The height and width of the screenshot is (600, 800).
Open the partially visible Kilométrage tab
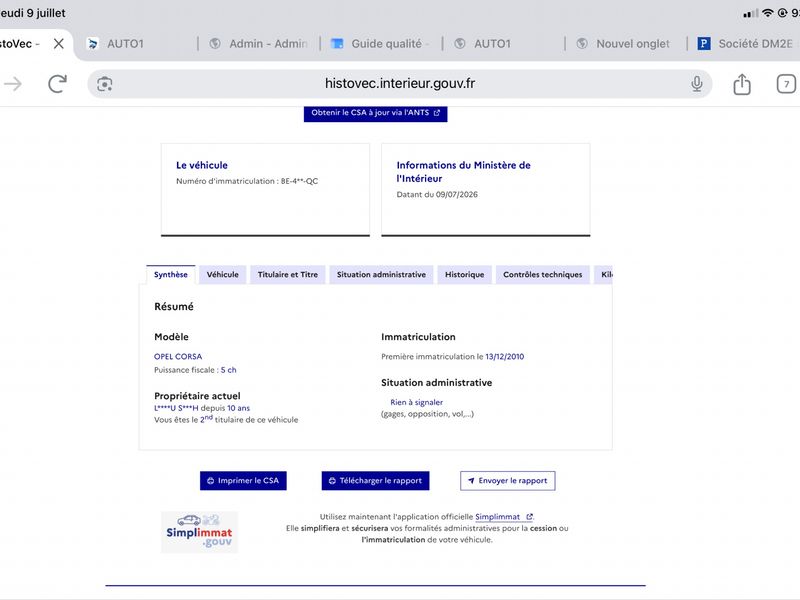[604, 274]
